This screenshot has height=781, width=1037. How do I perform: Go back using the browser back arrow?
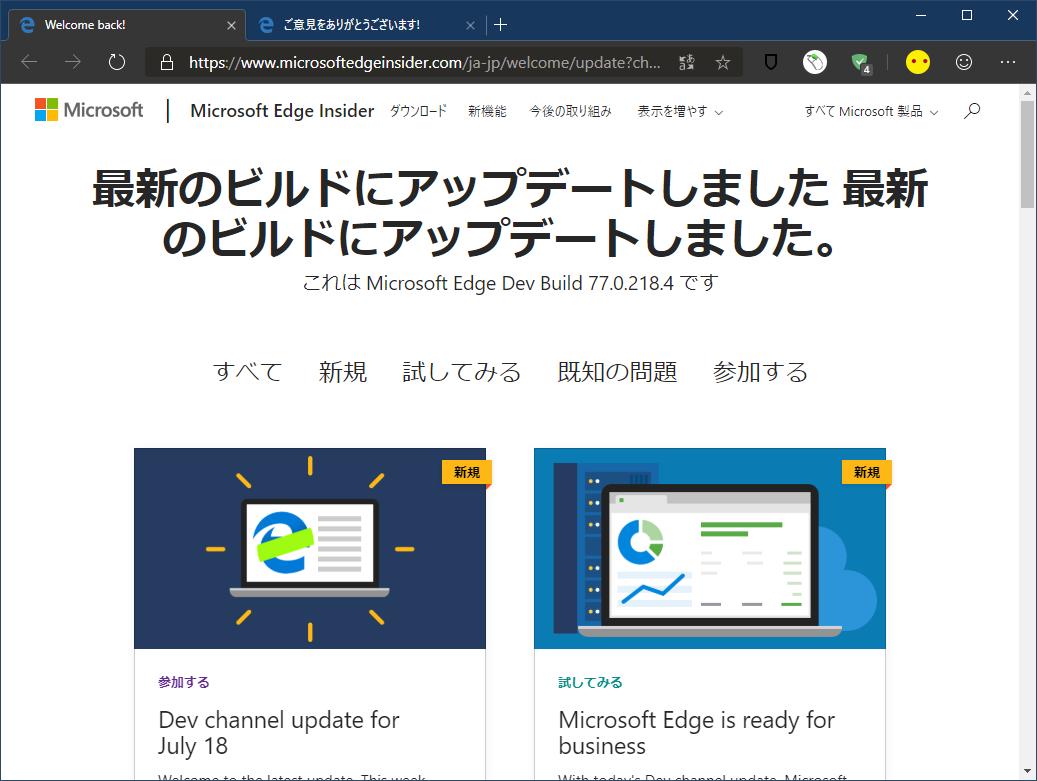[x=29, y=62]
